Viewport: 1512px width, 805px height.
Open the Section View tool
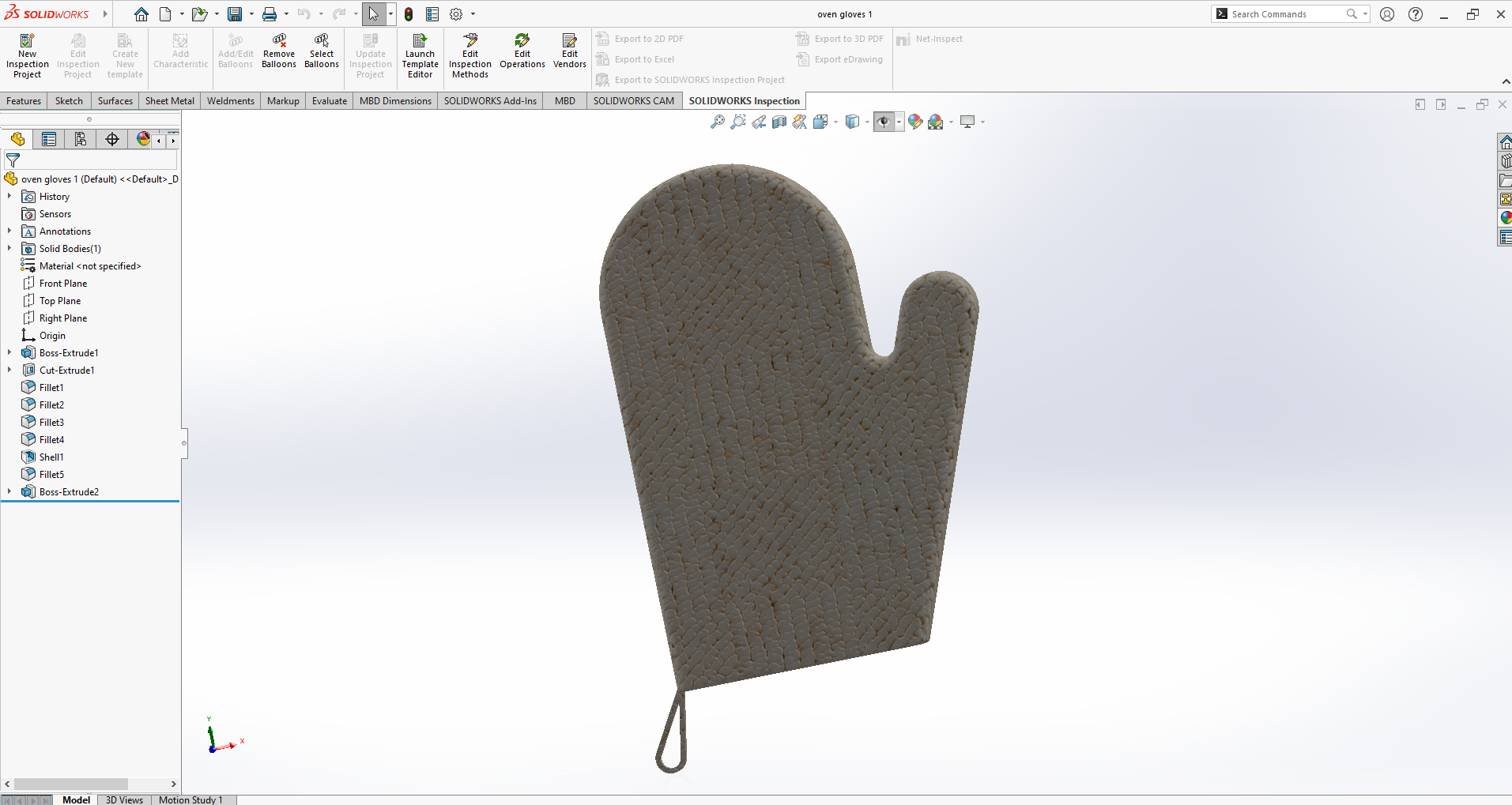click(x=779, y=122)
